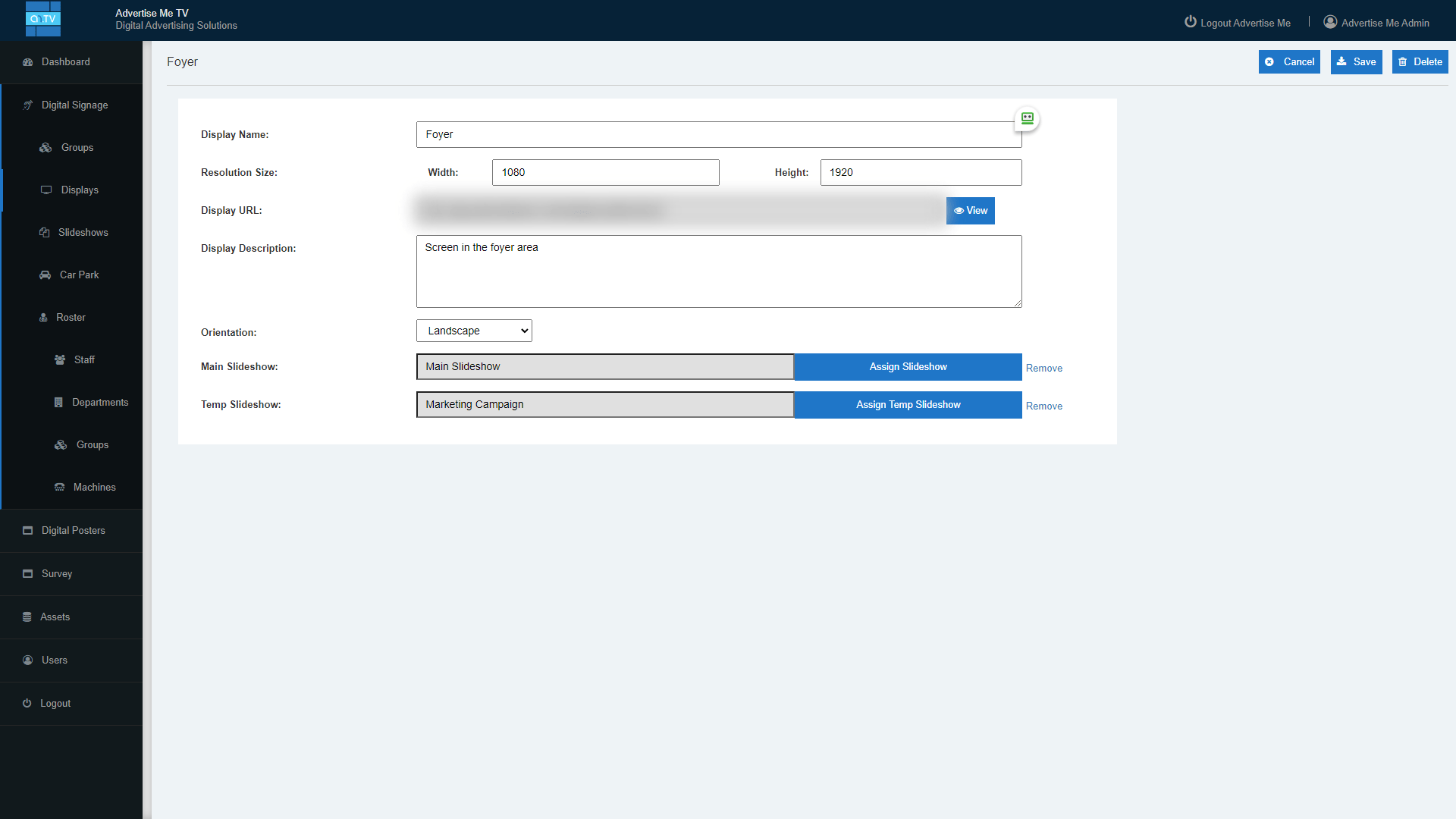Click the green display preview icon
The image size is (1456, 819).
tap(1027, 118)
